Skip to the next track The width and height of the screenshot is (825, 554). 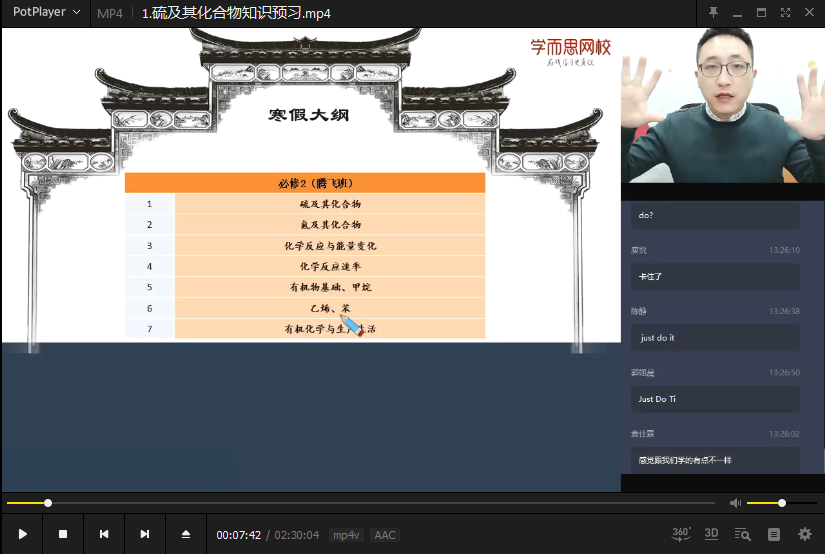pyautogui.click(x=145, y=534)
